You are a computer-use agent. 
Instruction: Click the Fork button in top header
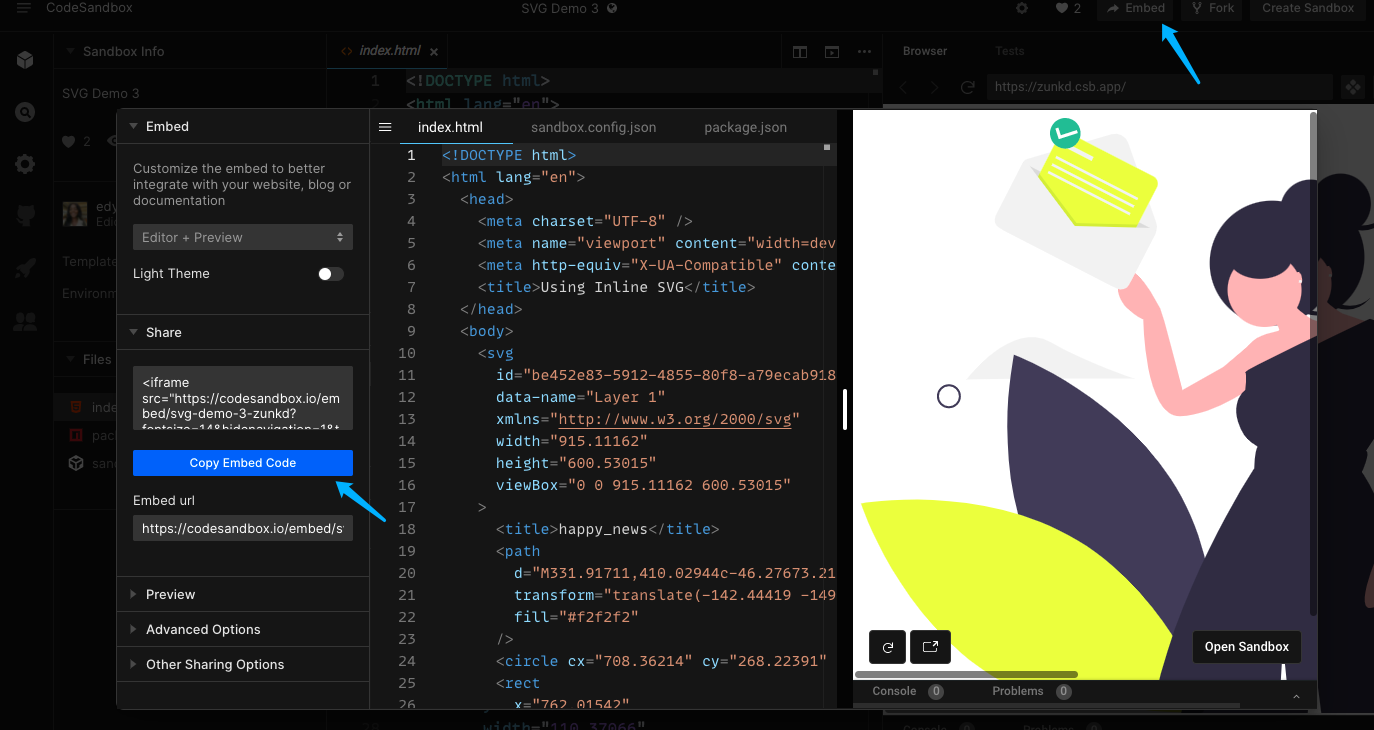pos(1211,8)
